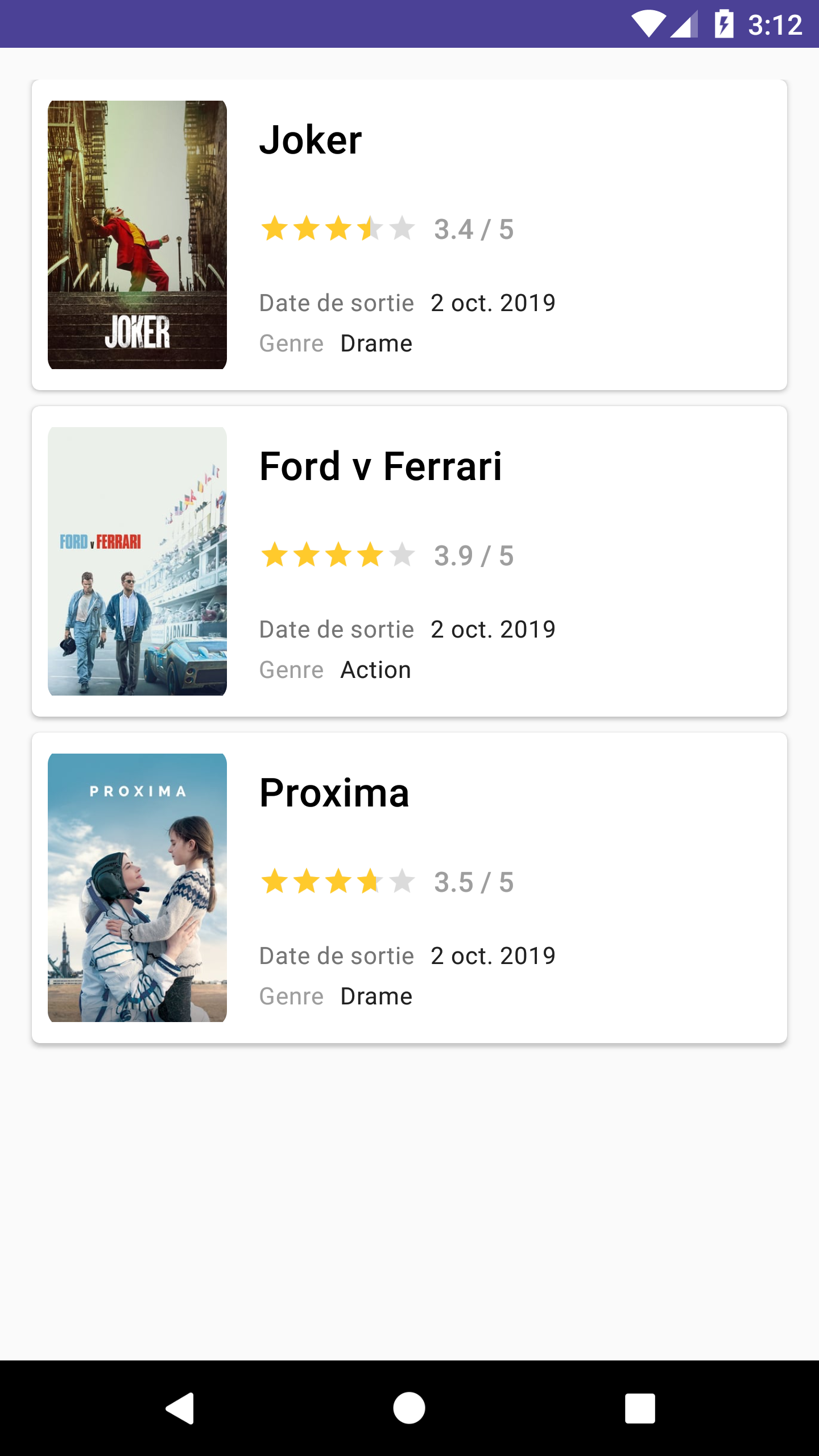Open the Proxima movie poster
The width and height of the screenshot is (819, 1456).
137,888
